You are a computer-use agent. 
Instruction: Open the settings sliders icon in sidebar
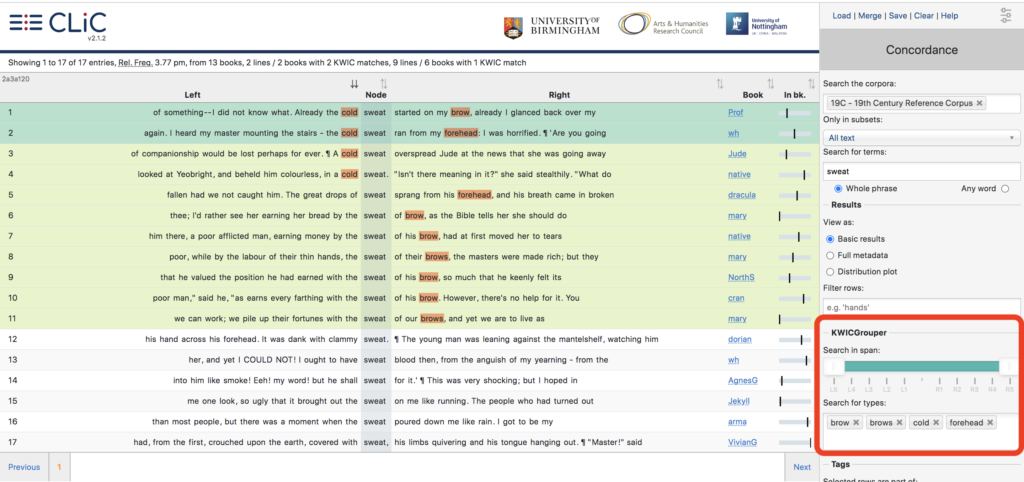point(1005,15)
